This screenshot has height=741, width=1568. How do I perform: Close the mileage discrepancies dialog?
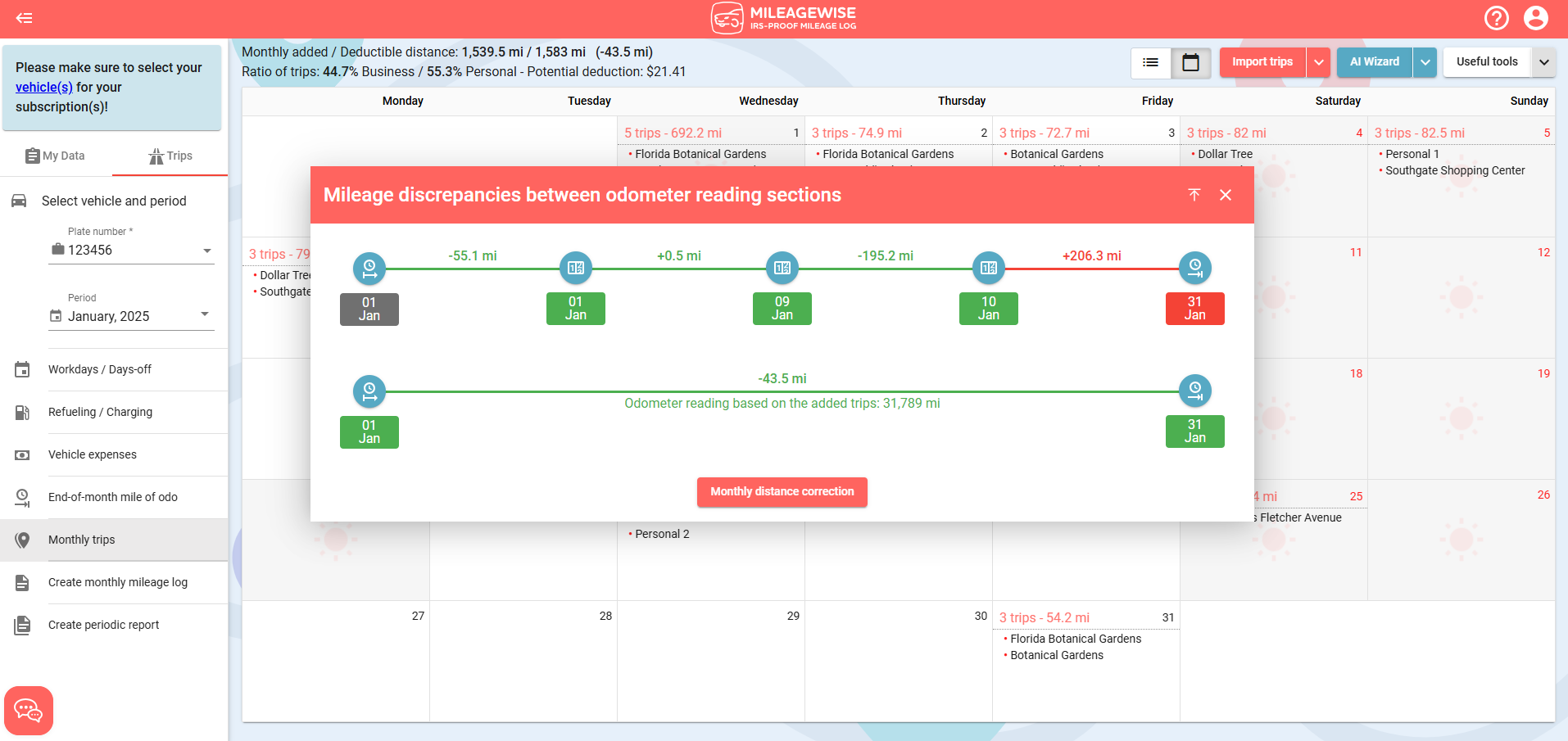pyautogui.click(x=1226, y=195)
